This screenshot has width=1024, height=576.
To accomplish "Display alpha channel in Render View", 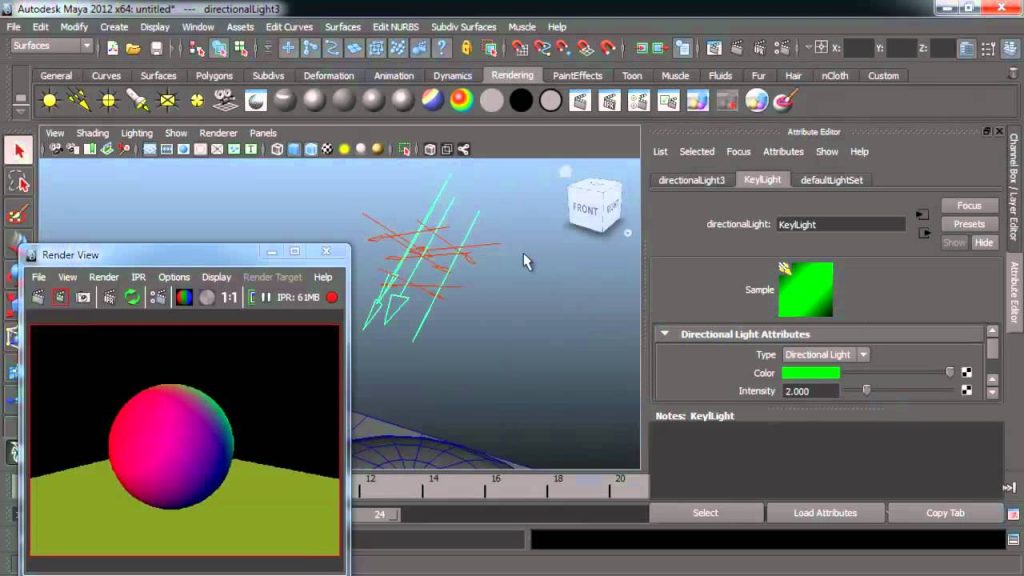I will click(x=207, y=297).
